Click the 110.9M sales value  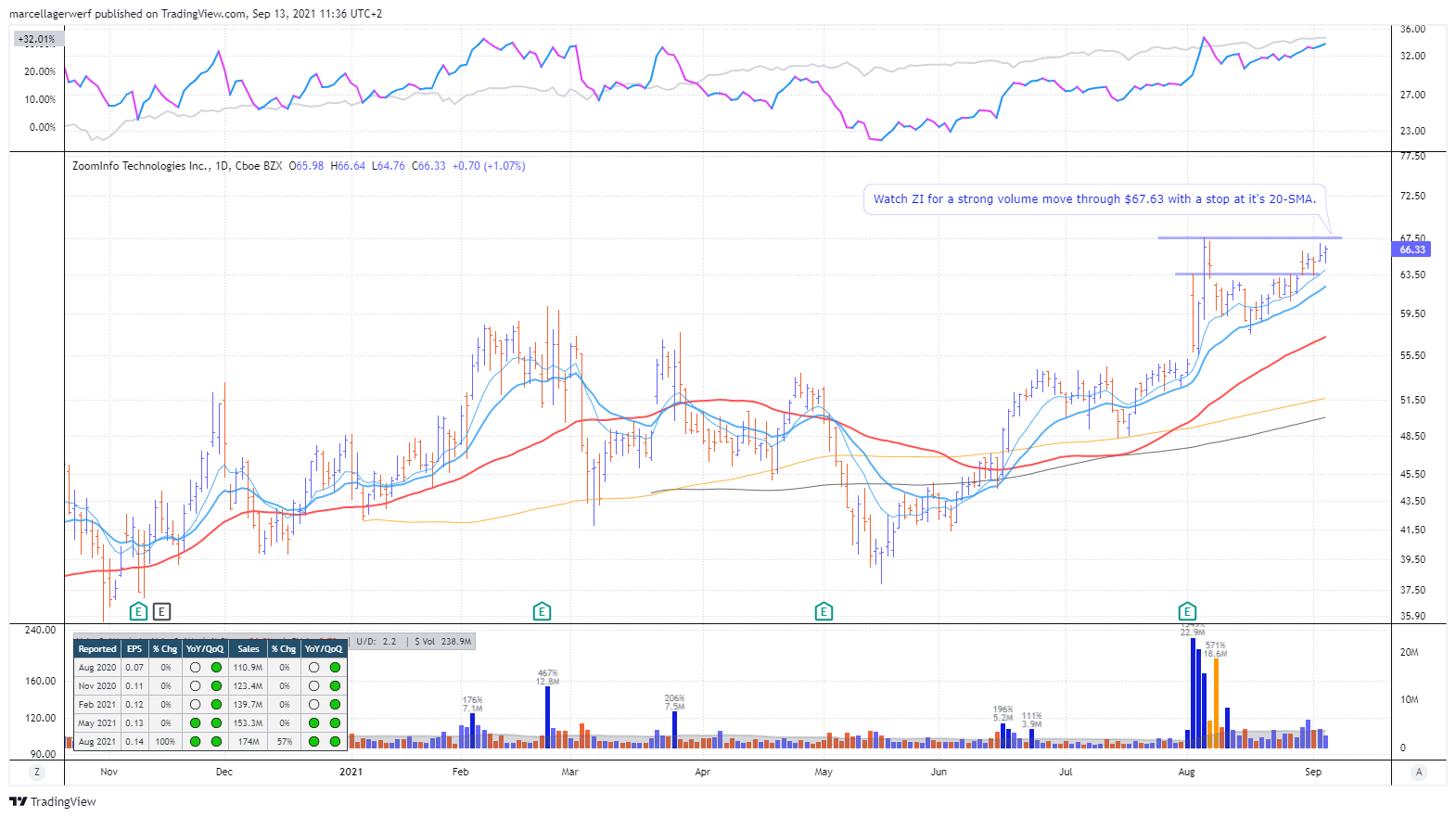click(x=248, y=667)
